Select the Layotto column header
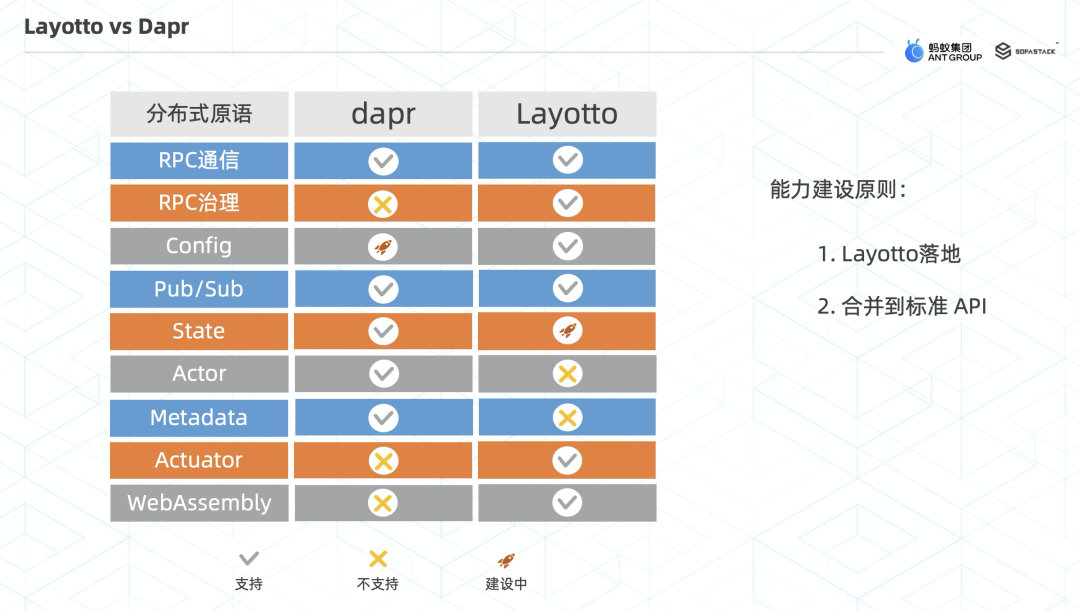 point(567,114)
